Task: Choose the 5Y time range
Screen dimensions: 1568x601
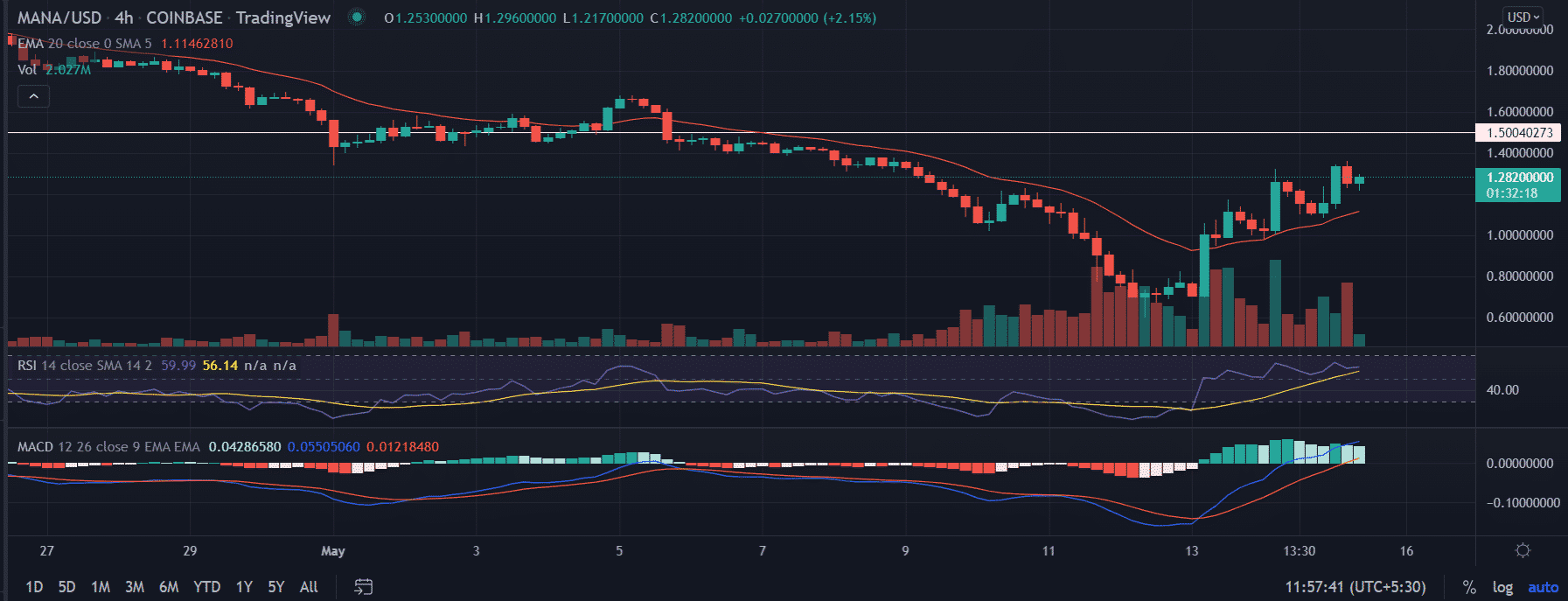Action: point(275,587)
